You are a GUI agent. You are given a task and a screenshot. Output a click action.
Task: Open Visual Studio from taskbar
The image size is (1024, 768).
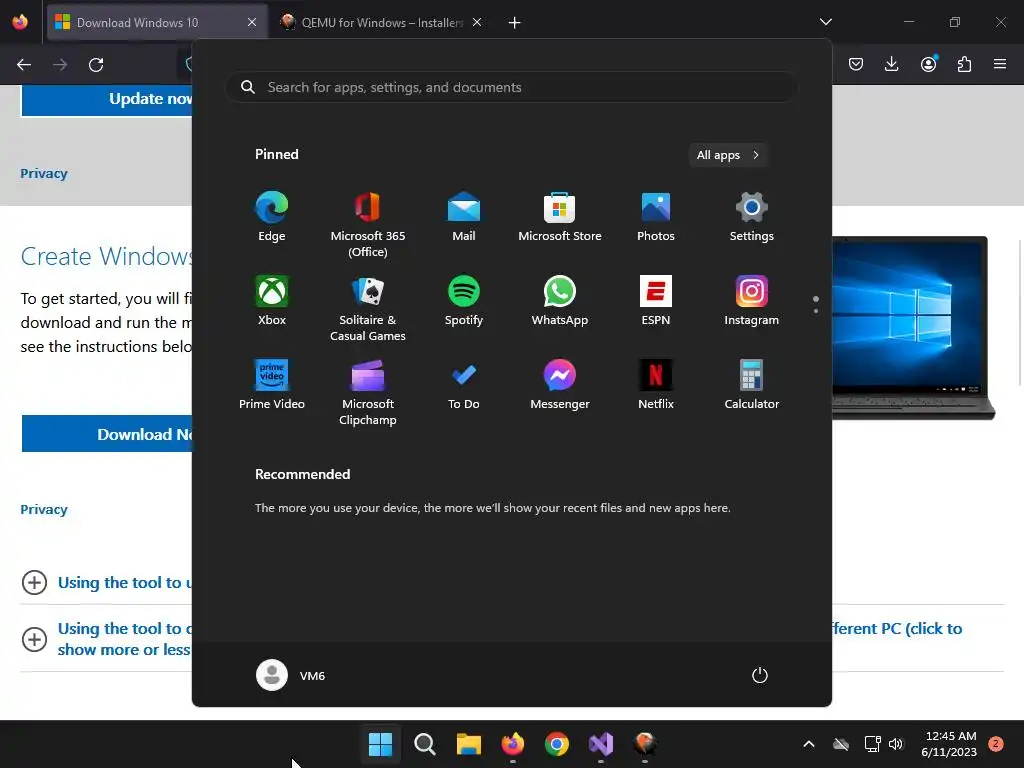coord(601,744)
